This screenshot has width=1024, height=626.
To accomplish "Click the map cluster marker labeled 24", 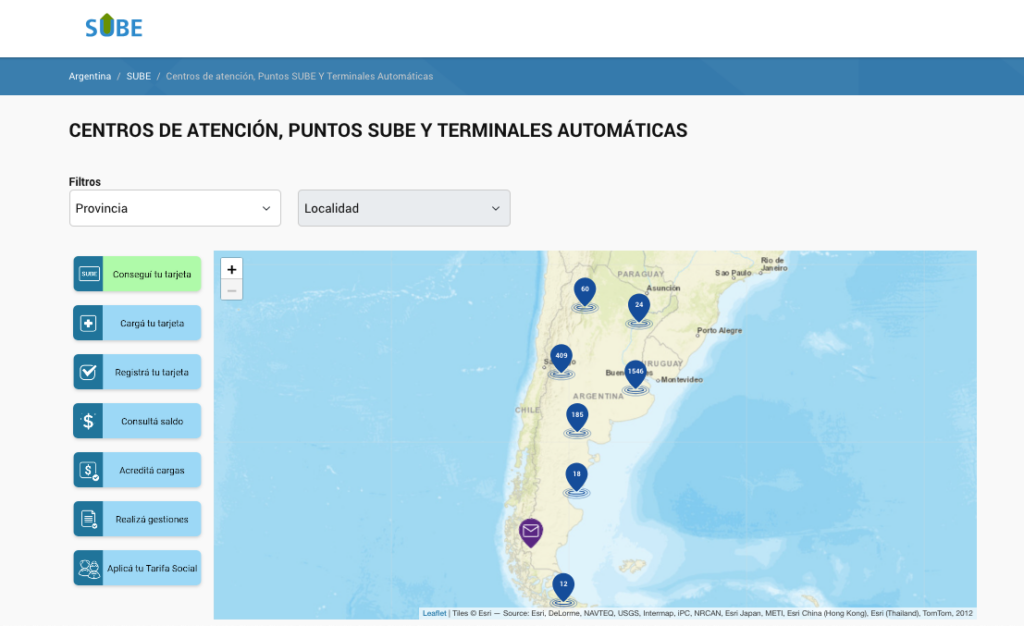I will pos(639,307).
